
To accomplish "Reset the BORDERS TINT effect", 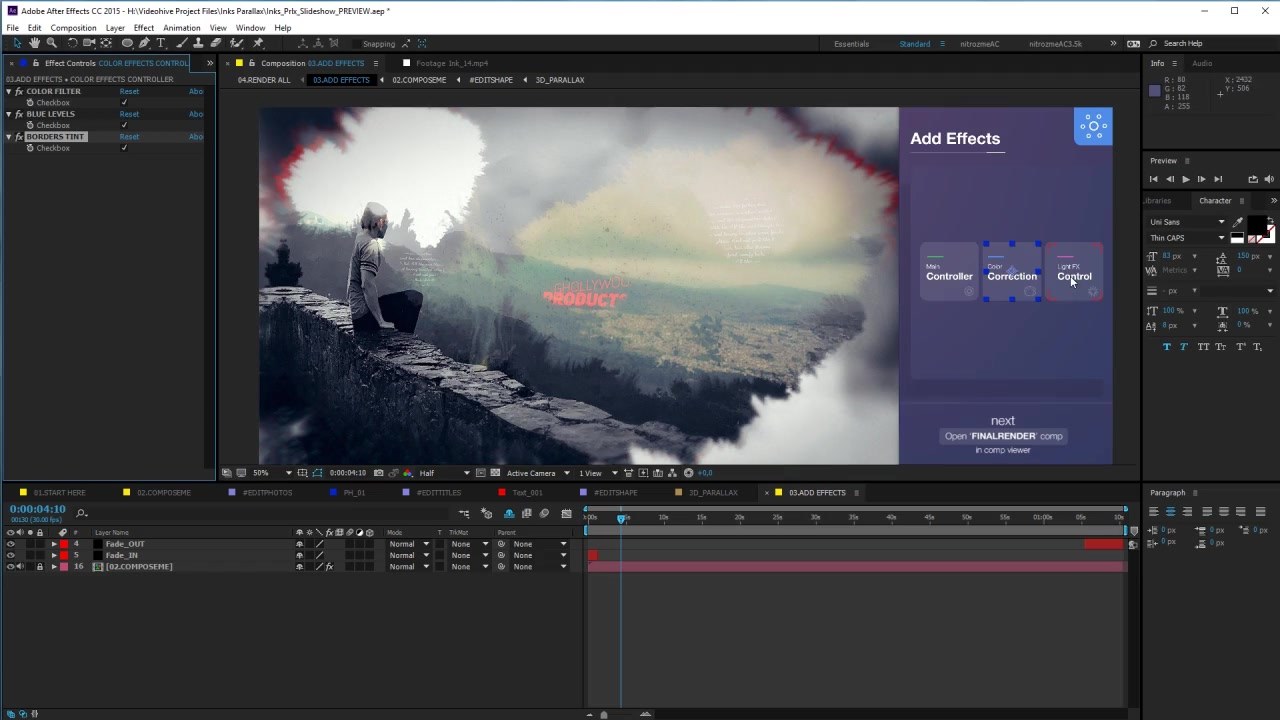I will coord(129,136).
